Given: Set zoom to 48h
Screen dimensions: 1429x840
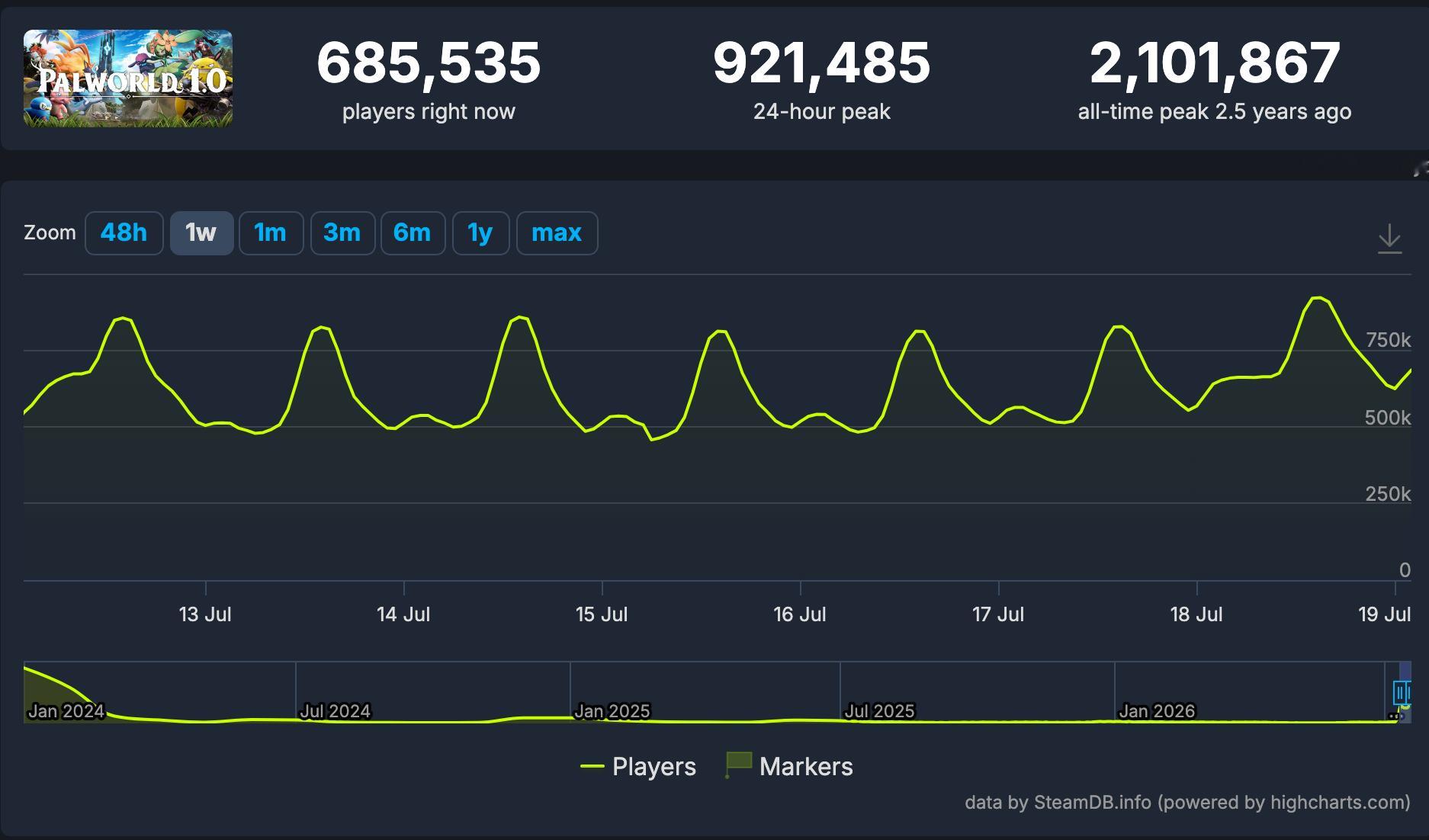Looking at the screenshot, I should (124, 233).
